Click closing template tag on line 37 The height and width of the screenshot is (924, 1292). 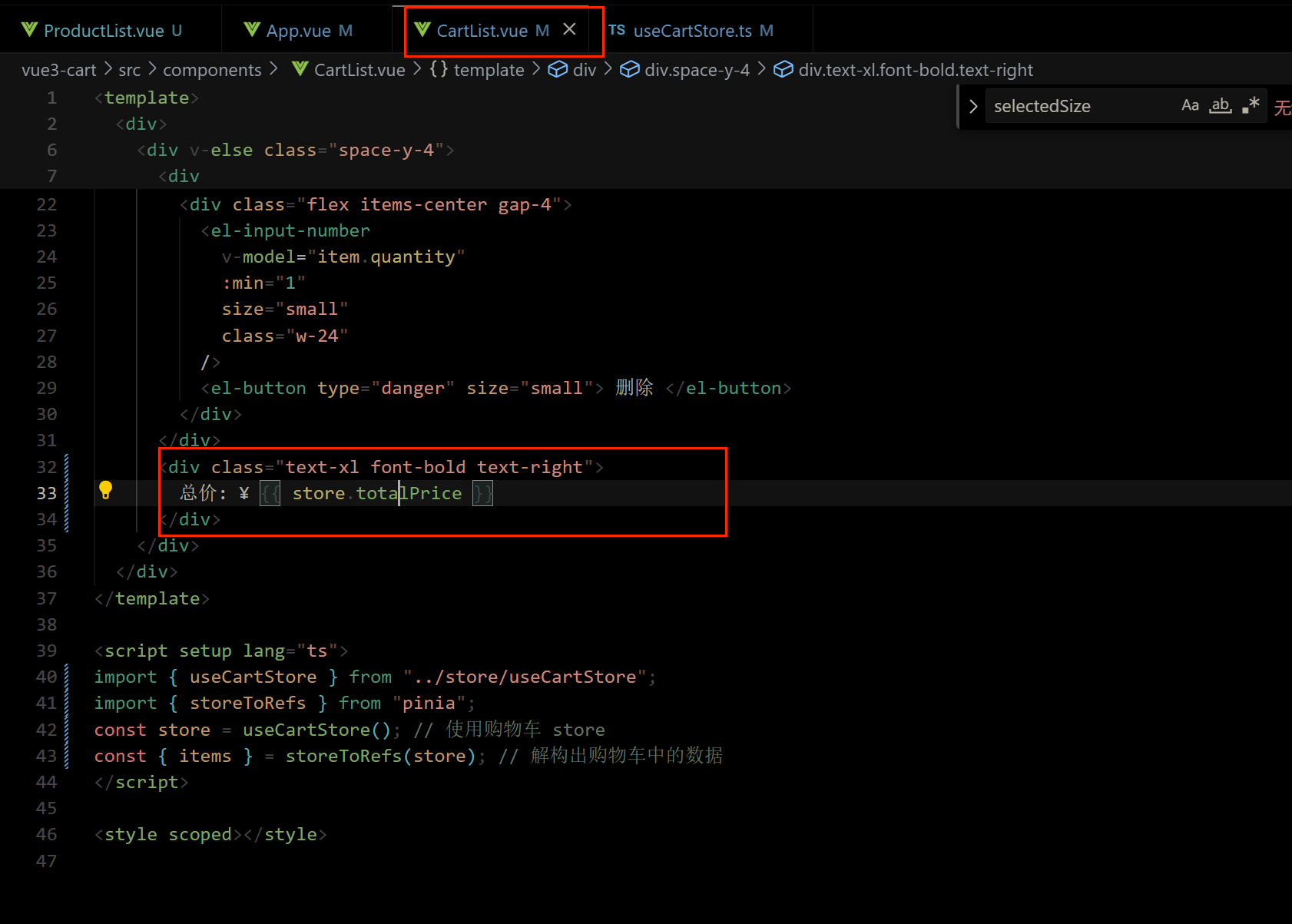pyautogui.click(x=152, y=598)
